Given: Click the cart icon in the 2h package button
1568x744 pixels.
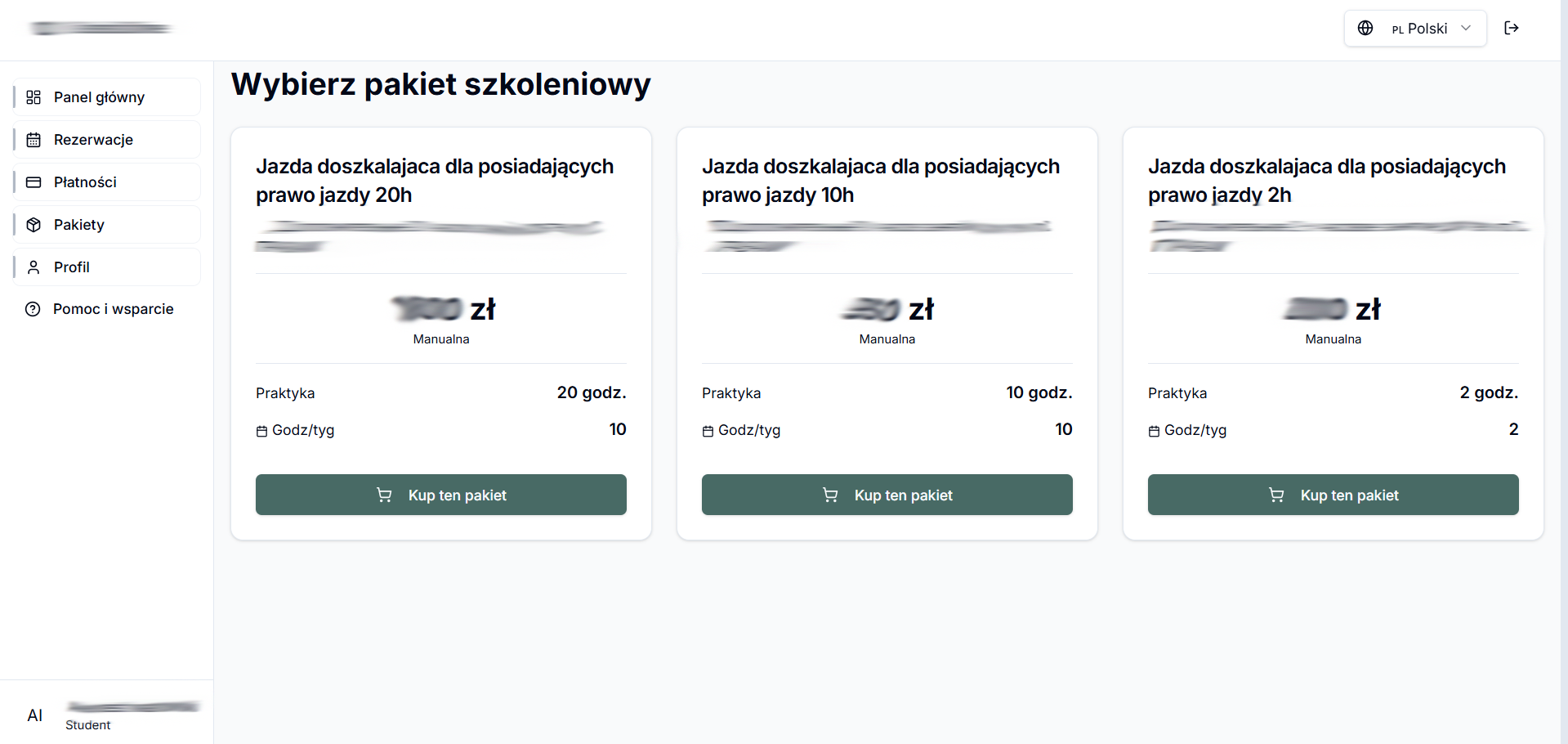Looking at the screenshot, I should click(1276, 495).
